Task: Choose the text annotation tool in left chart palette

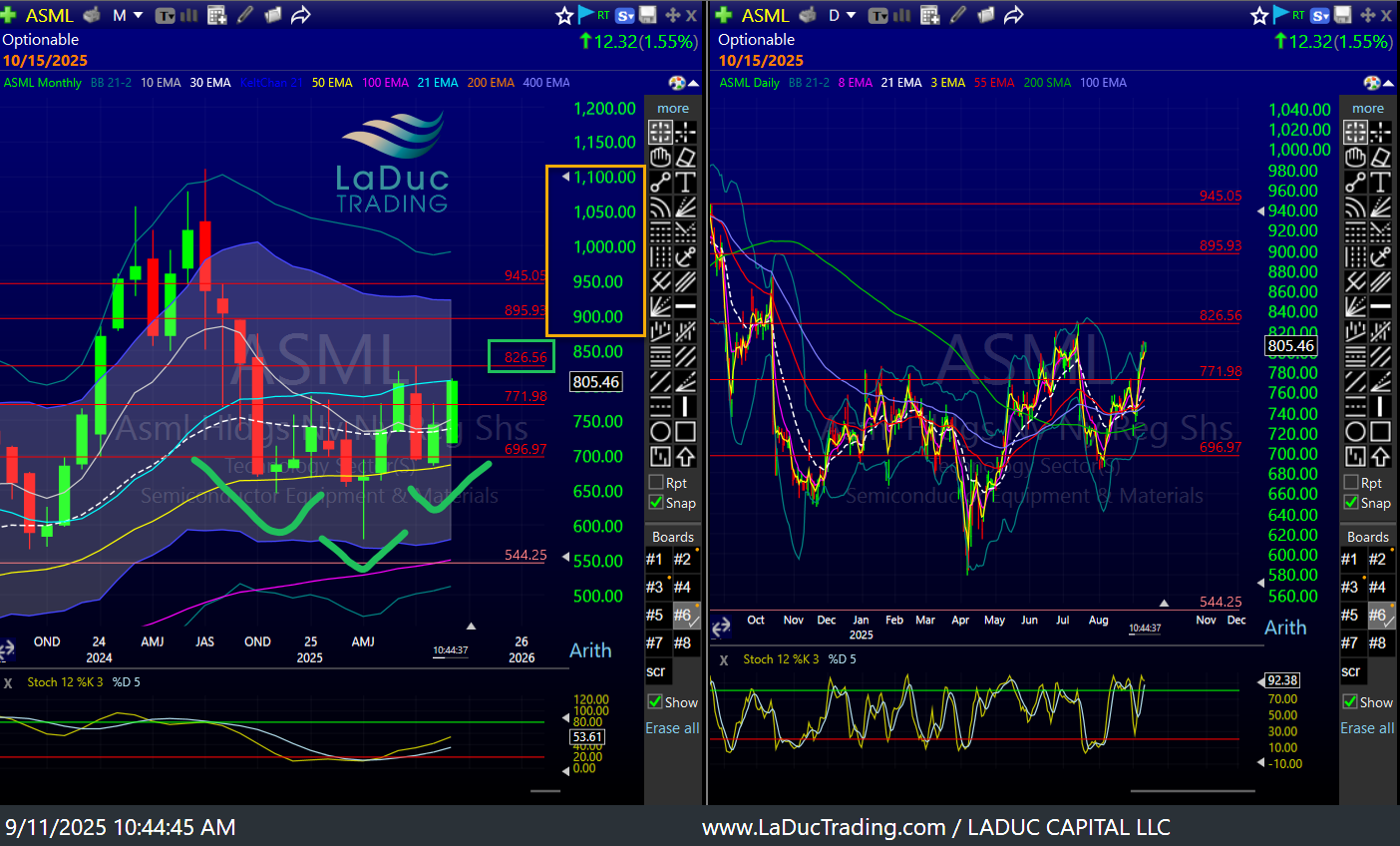Action: click(685, 182)
